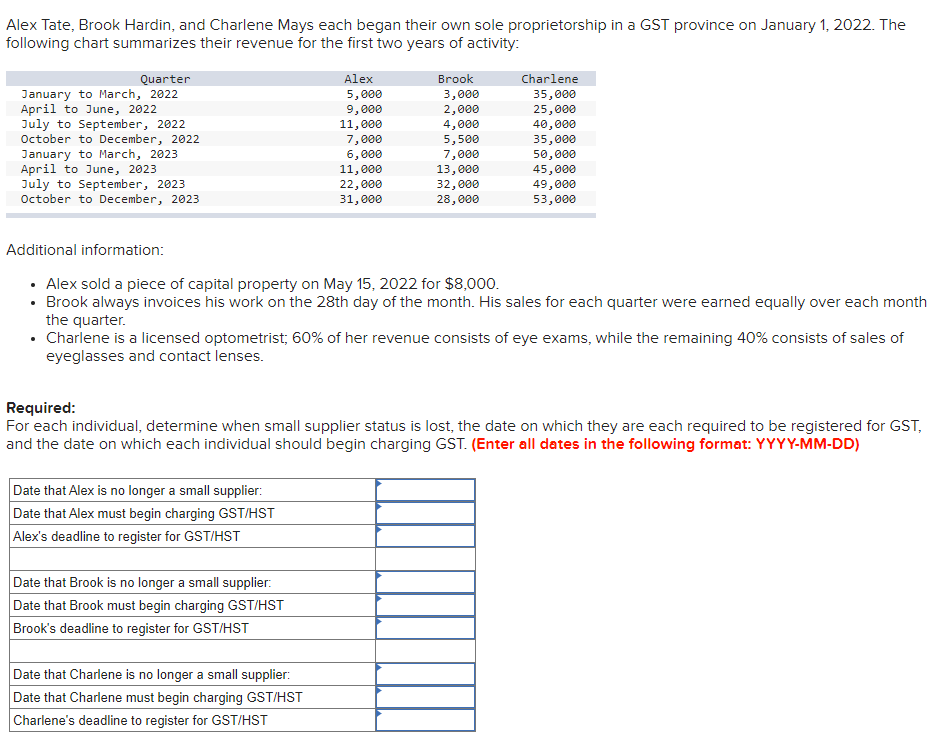Click the 'January to March, 2022' row label
This screenshot has width=929, height=753.
(100, 94)
